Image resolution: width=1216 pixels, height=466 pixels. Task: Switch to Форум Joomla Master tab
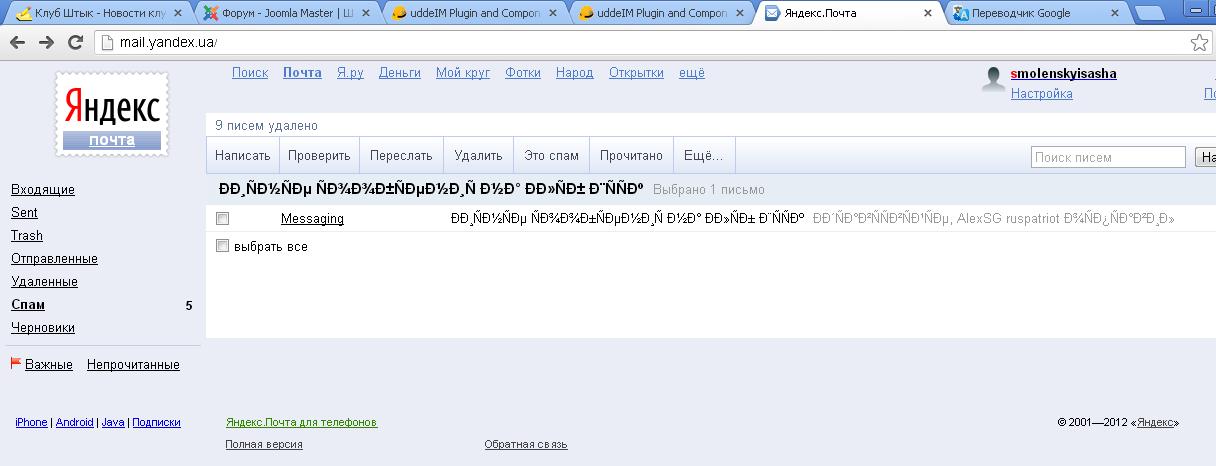point(286,13)
